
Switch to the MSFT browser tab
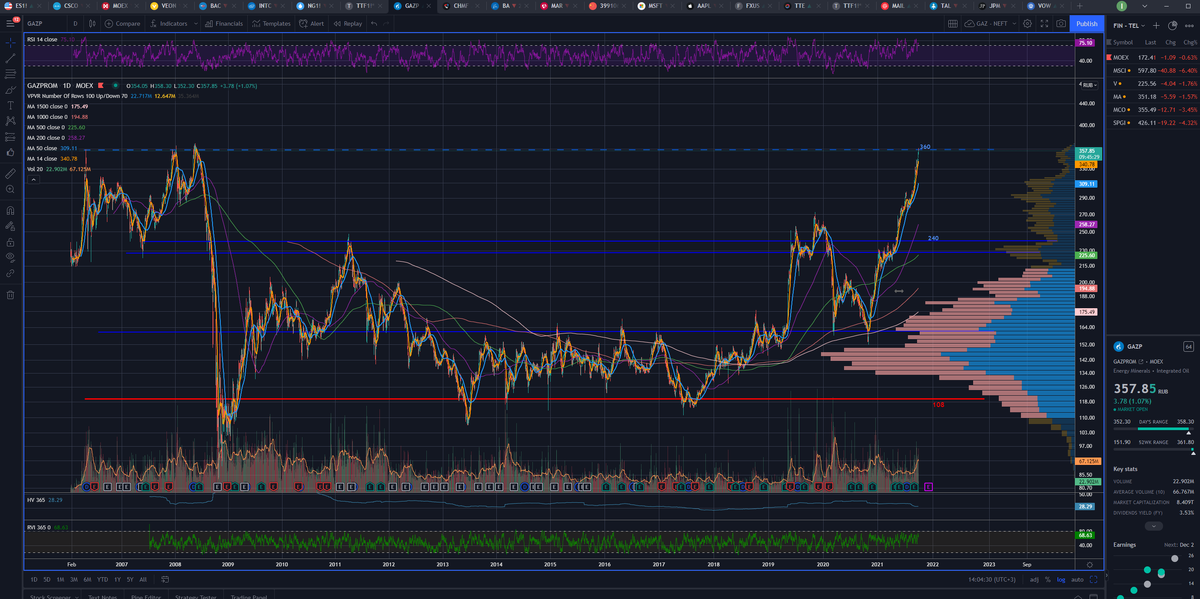[655, 6]
